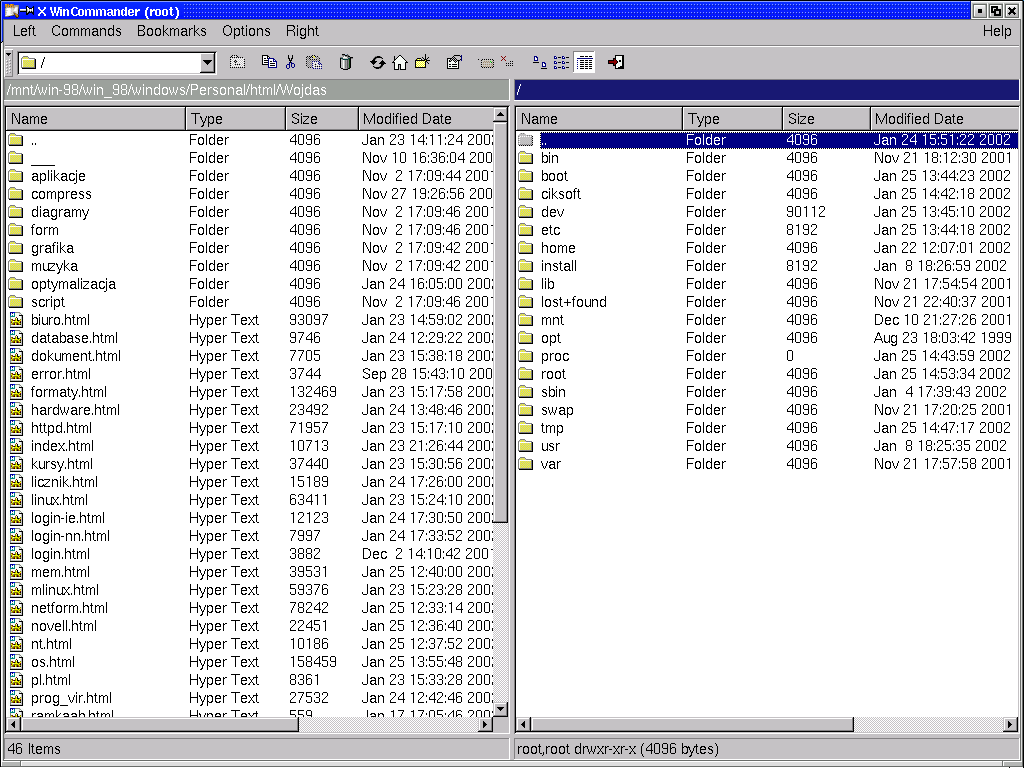Sort right panel by Name column
The width and height of the screenshot is (1024, 768).
[x=600, y=119]
